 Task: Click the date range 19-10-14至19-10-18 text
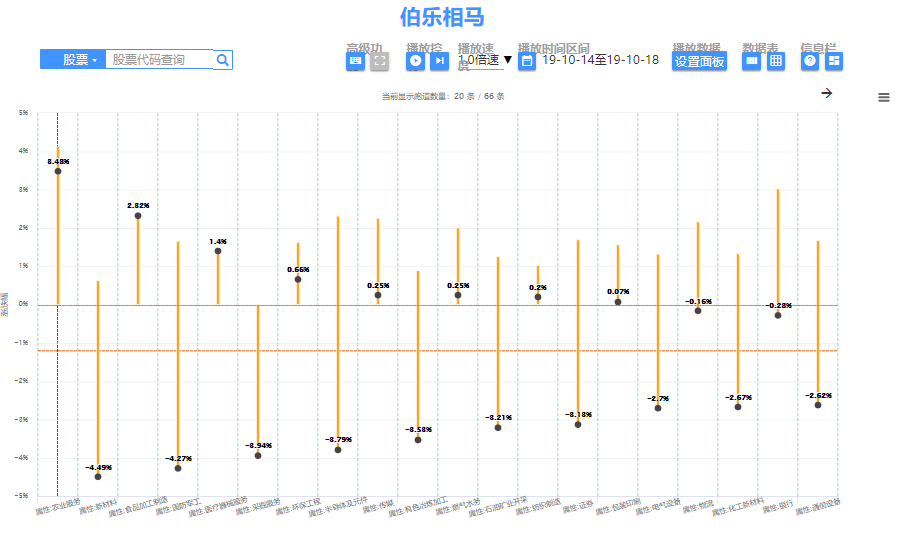(601, 60)
